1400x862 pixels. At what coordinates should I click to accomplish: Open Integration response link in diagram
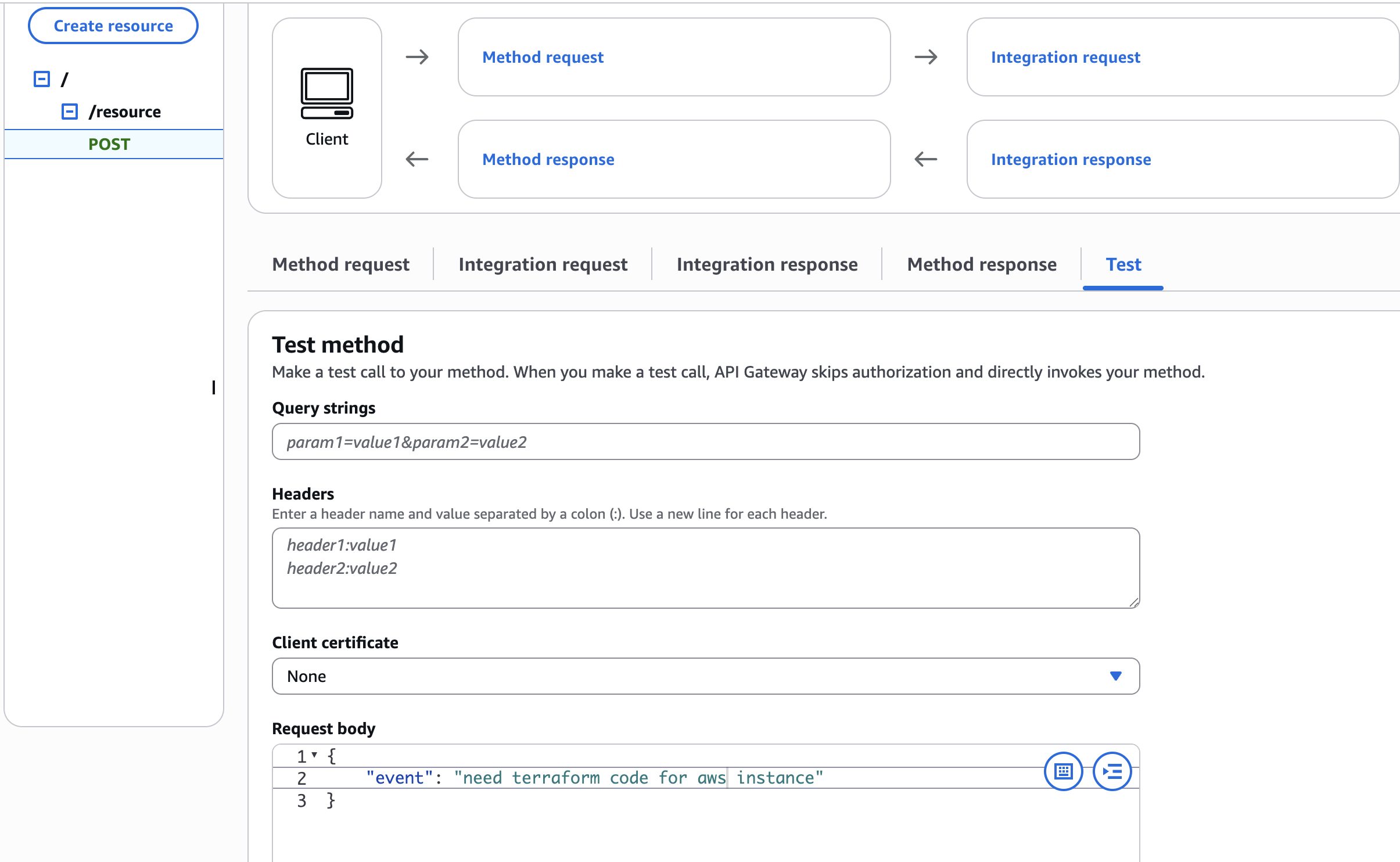[1071, 160]
